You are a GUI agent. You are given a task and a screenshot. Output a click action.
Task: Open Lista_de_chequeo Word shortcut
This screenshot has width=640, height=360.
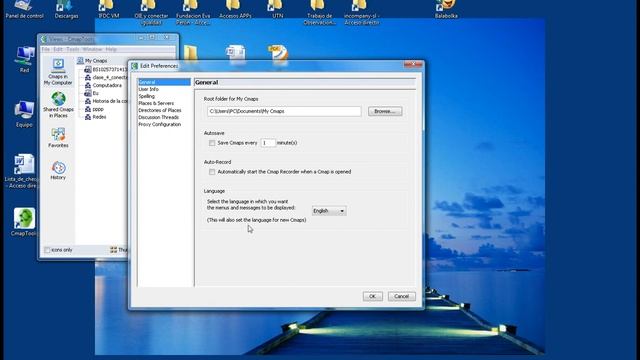pyautogui.click(x=22, y=171)
